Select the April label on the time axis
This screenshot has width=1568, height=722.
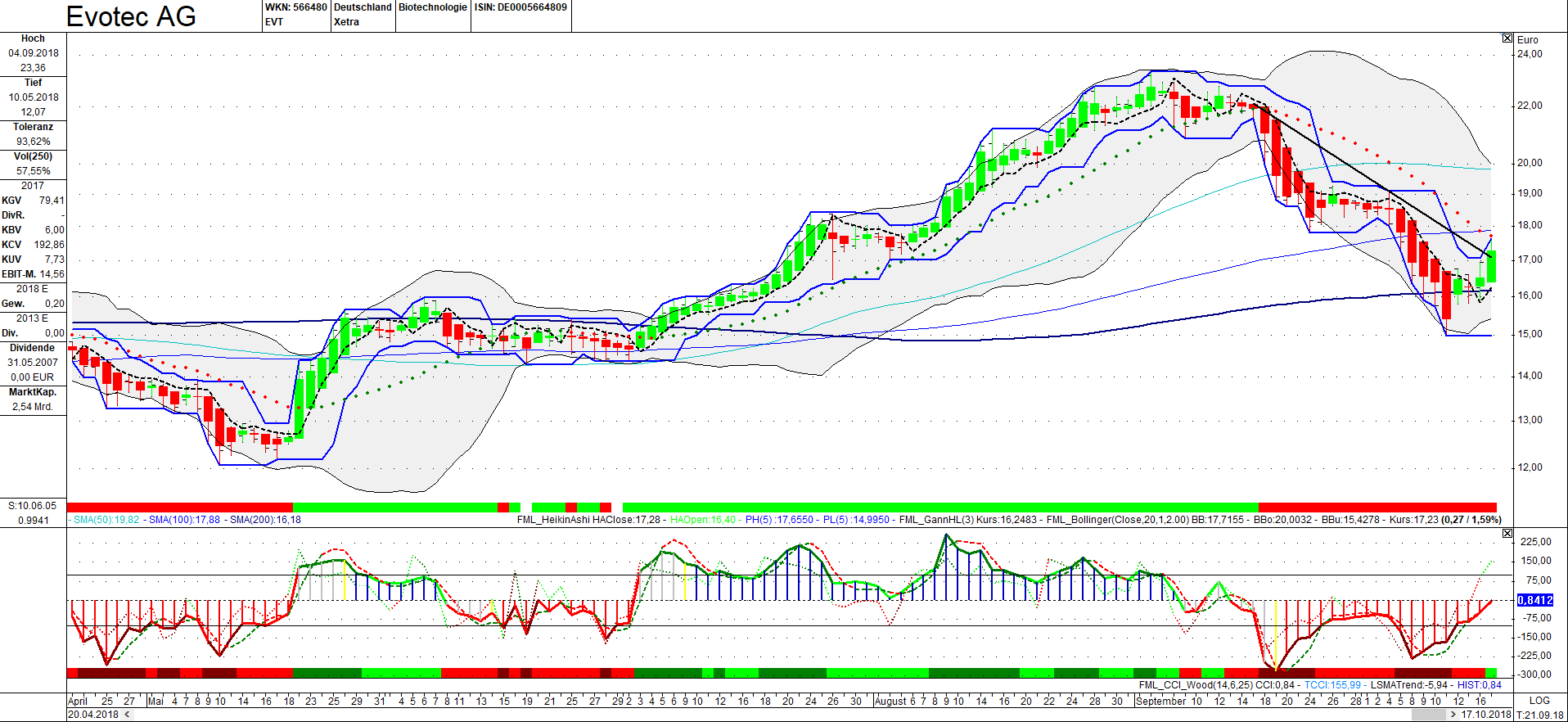click(78, 702)
